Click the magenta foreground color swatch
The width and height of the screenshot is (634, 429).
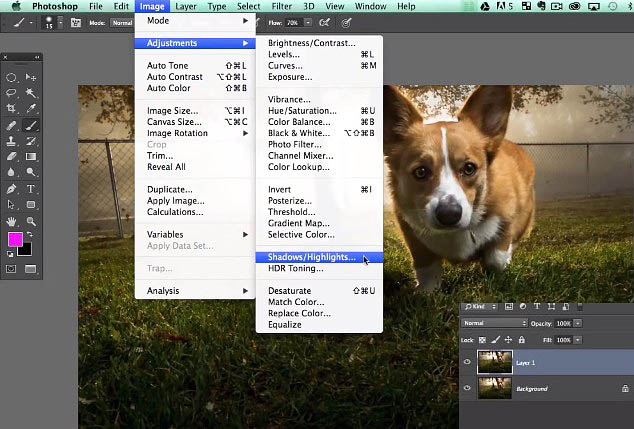click(15, 239)
